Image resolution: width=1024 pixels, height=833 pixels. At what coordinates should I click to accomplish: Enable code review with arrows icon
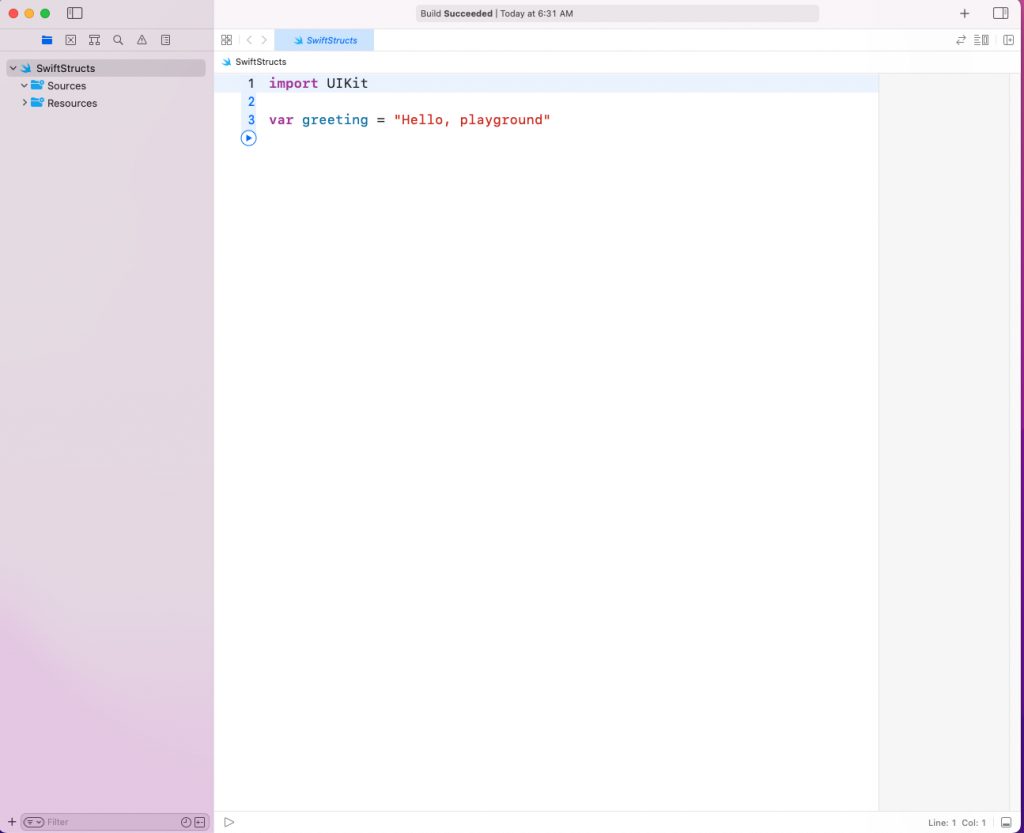[x=961, y=40]
